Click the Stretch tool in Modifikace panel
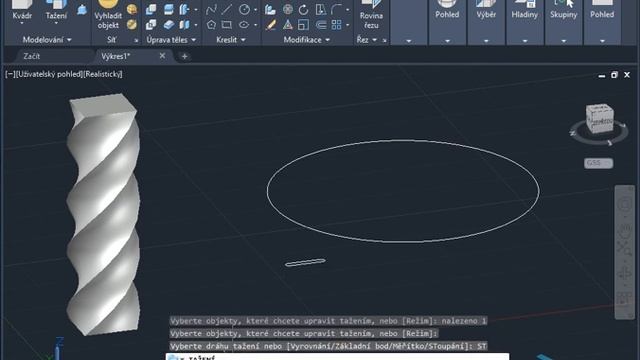This screenshot has width=640, height=360. pyautogui.click(x=321, y=9)
